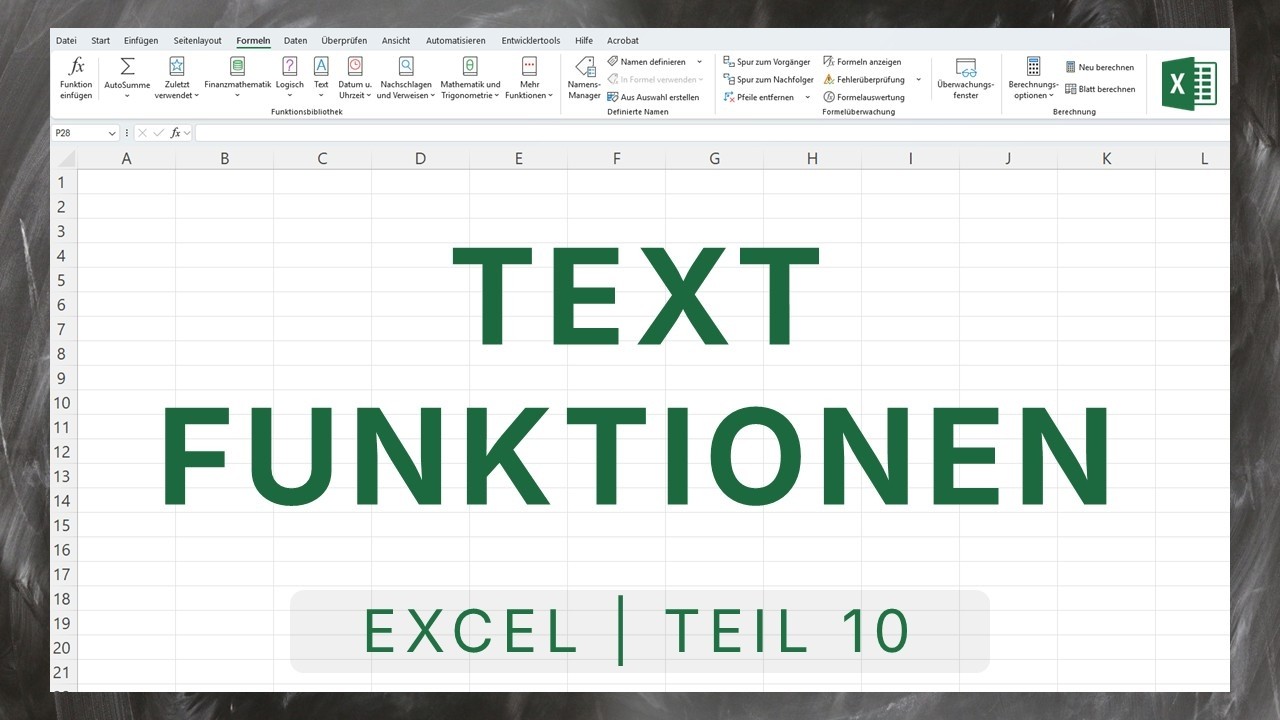Open the Datei tab
This screenshot has width=1280, height=720.
(x=66, y=41)
